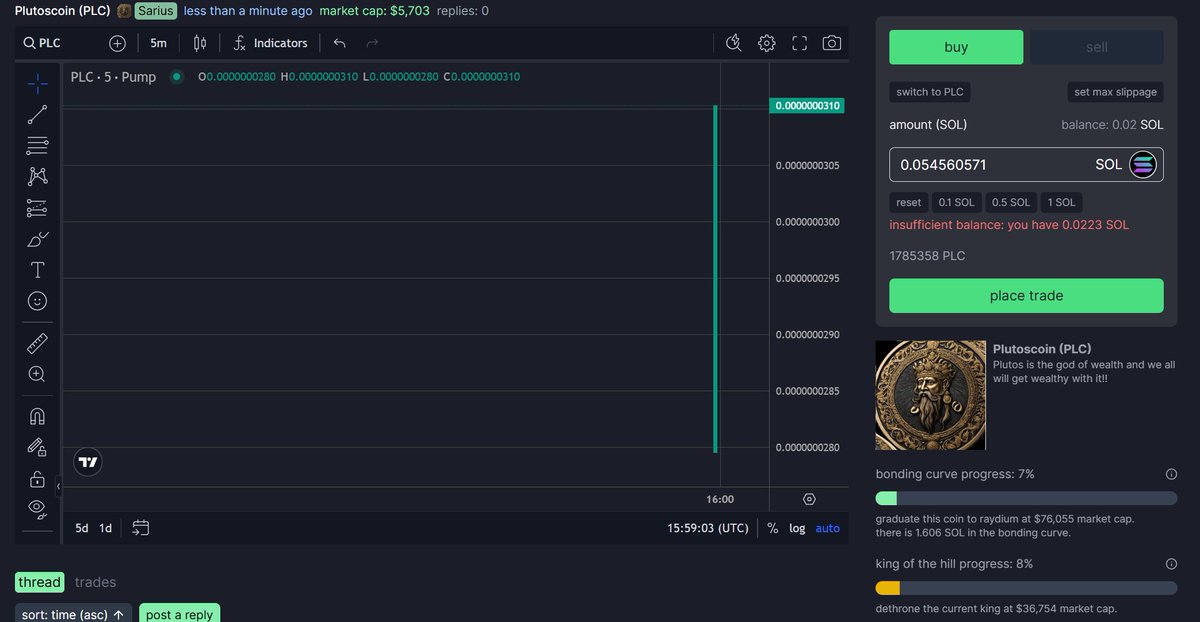Toggle percentage scale mode
This screenshot has height=622, width=1200.
tap(773, 528)
